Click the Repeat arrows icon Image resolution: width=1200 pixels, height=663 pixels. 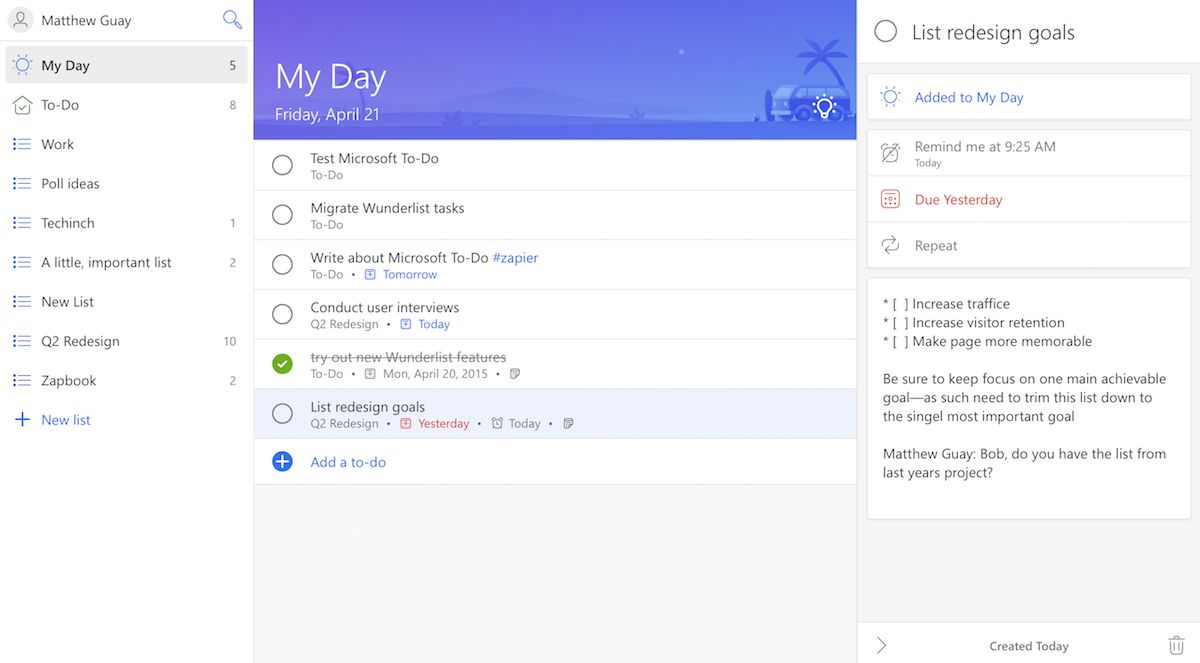tap(890, 245)
